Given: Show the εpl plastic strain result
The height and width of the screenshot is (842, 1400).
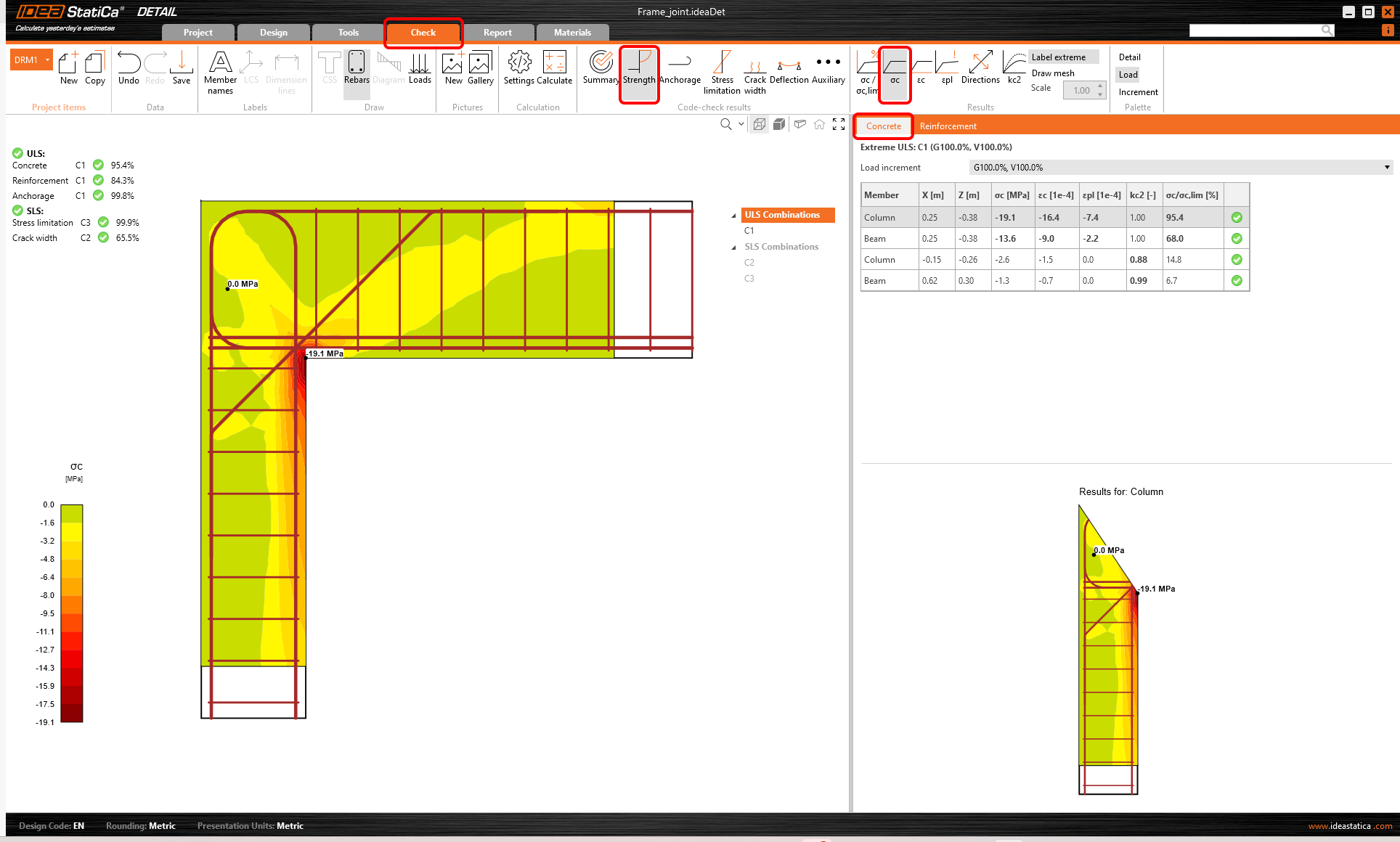Looking at the screenshot, I should pyautogui.click(x=947, y=69).
